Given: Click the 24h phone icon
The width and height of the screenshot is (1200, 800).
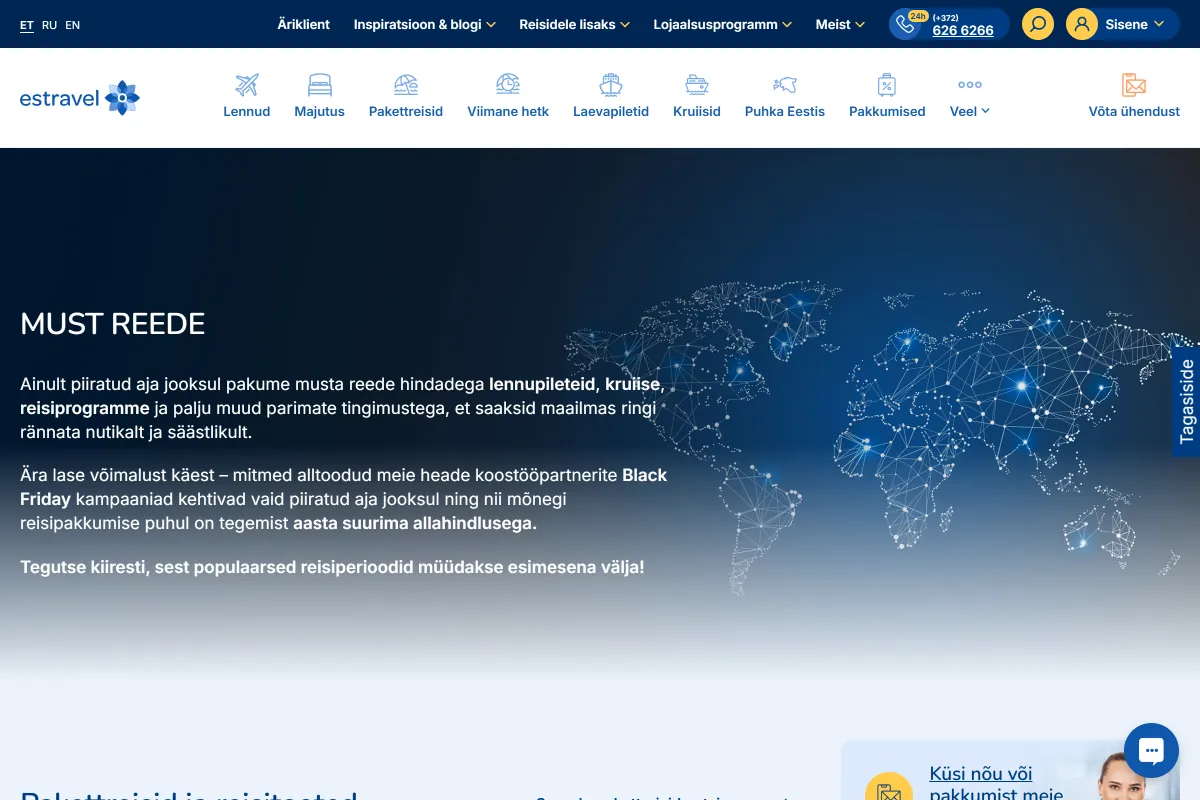Looking at the screenshot, I should [x=907, y=24].
